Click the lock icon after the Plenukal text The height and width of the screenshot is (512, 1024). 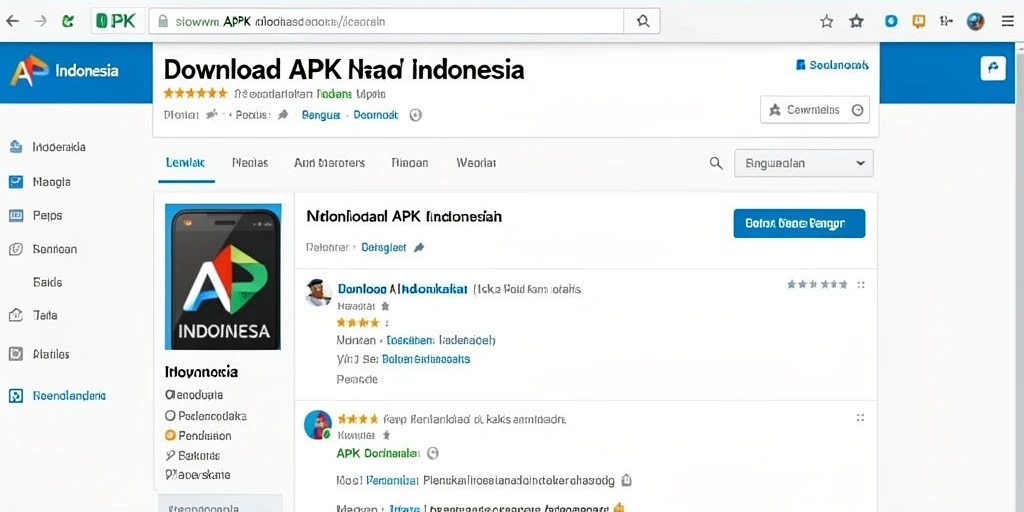click(626, 481)
